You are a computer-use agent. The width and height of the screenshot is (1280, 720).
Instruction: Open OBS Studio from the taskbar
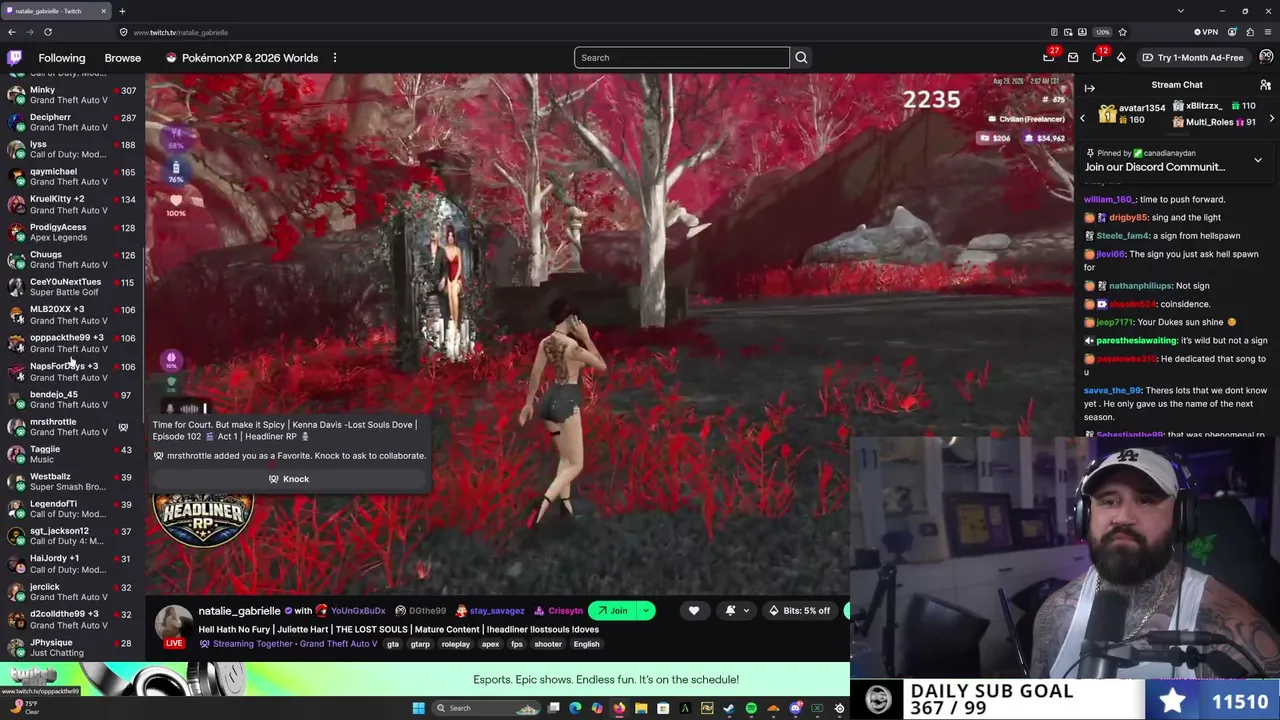(x=839, y=708)
